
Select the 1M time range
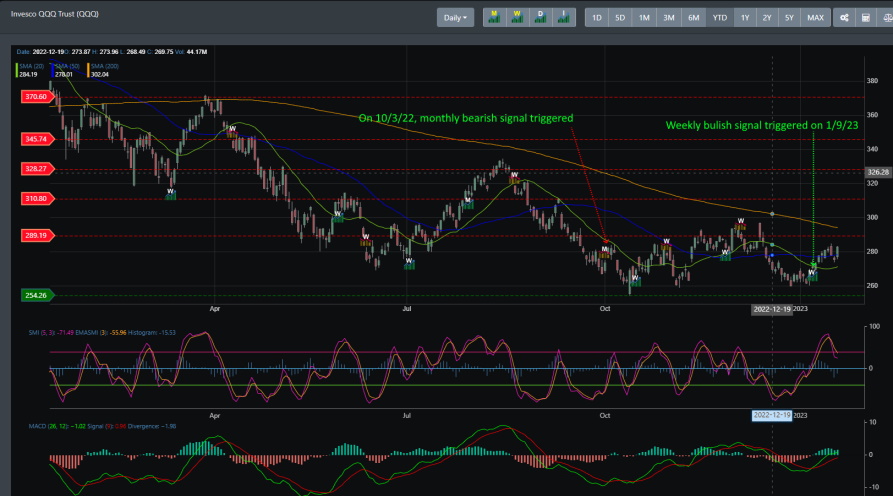click(x=644, y=18)
